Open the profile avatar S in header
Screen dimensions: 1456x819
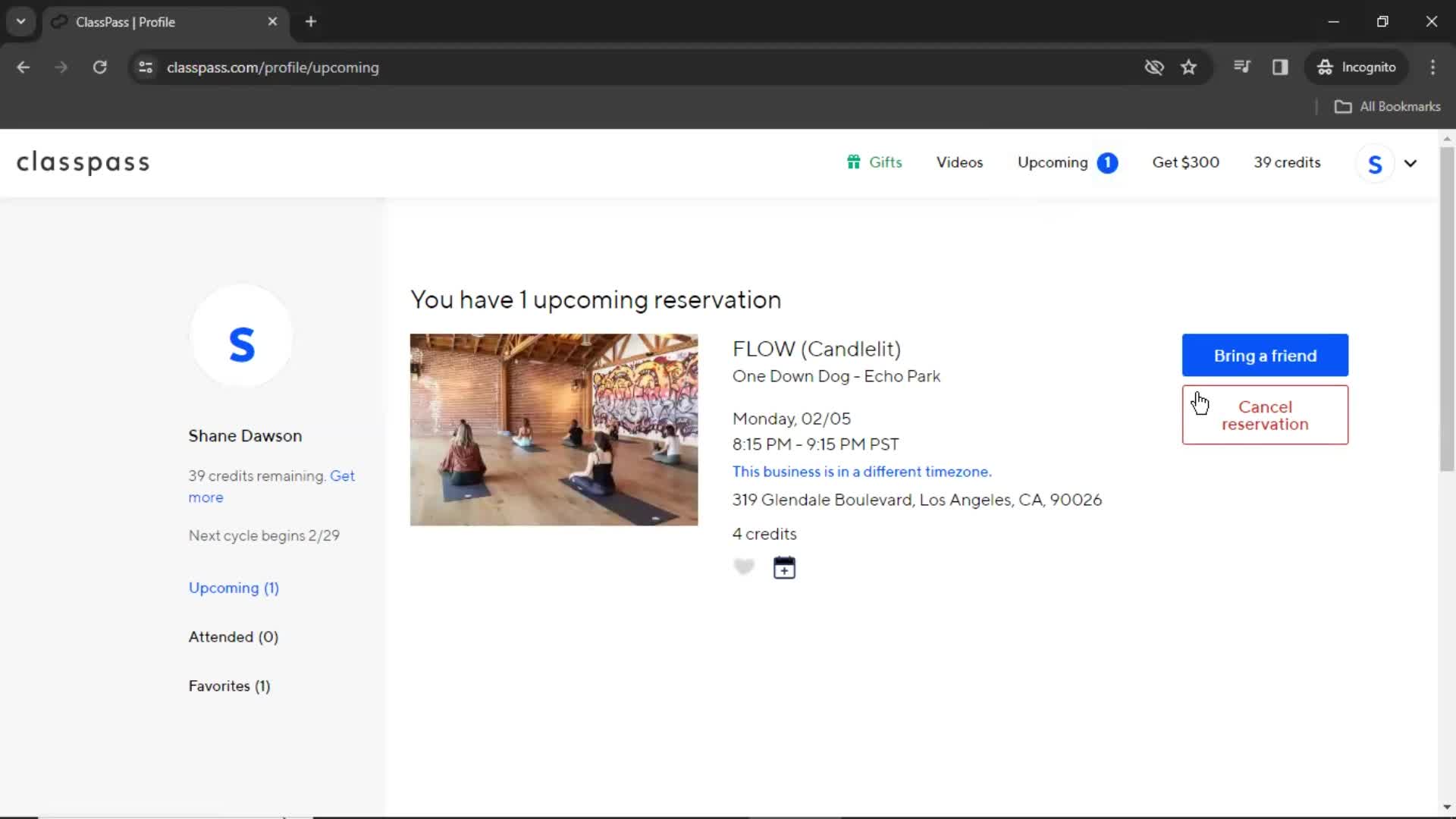(1375, 163)
